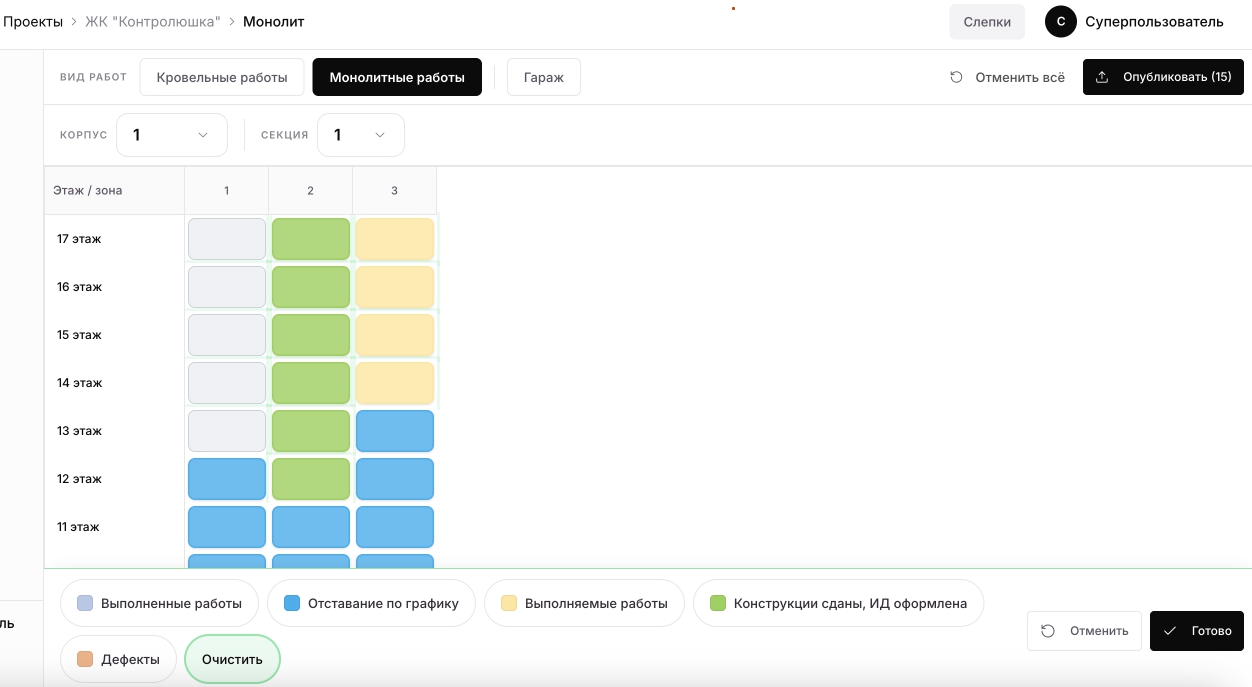Click zone column header 3
This screenshot has height=687, width=1252.
pos(394,190)
